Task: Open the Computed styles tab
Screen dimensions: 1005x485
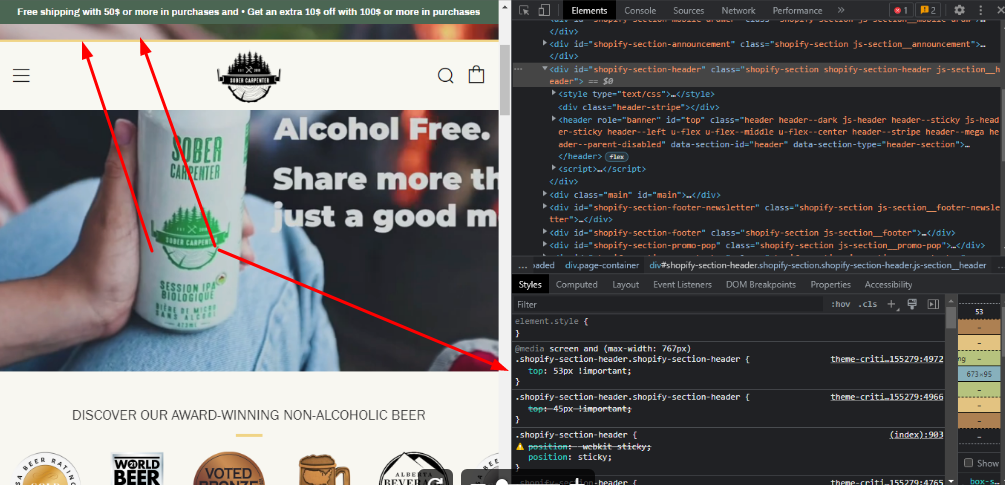Action: pyautogui.click(x=576, y=284)
